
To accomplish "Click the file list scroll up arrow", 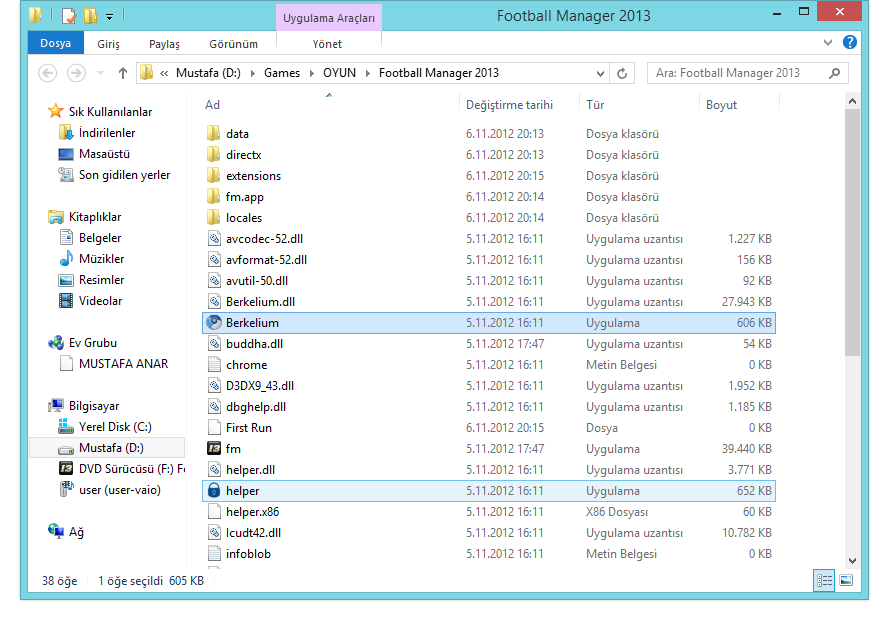I will point(852,101).
